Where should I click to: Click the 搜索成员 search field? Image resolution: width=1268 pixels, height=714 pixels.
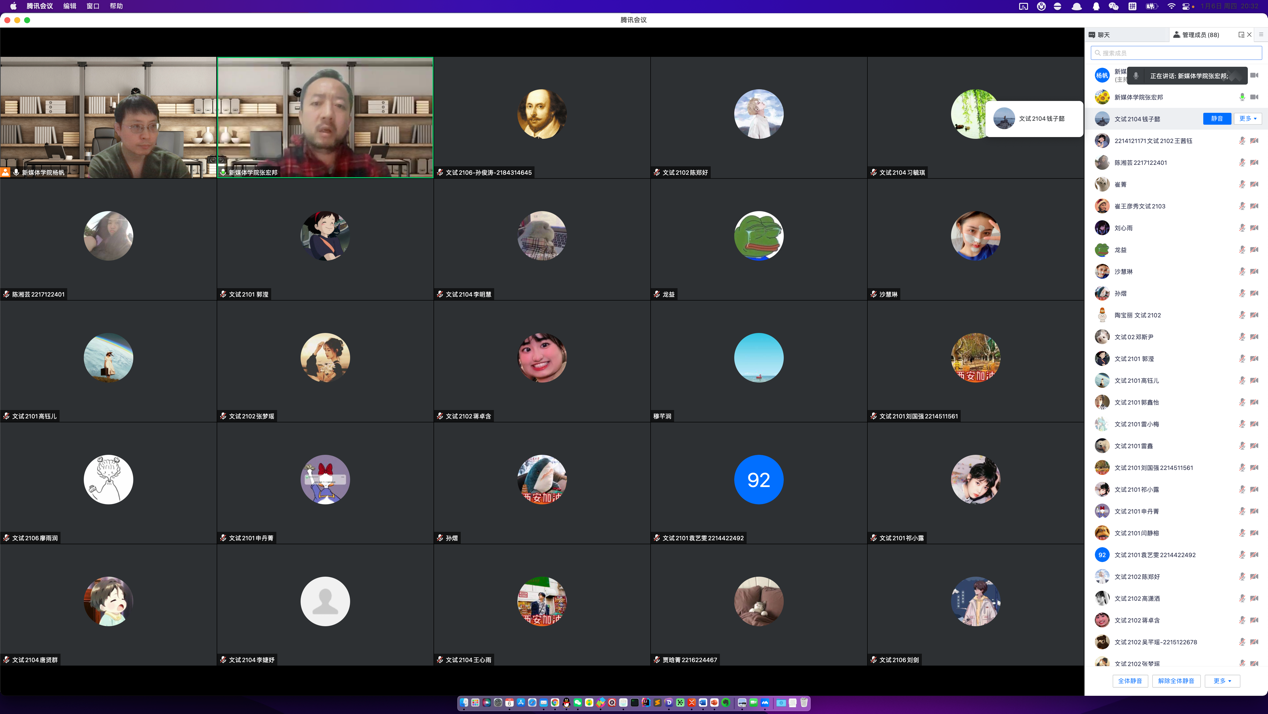pos(1176,53)
